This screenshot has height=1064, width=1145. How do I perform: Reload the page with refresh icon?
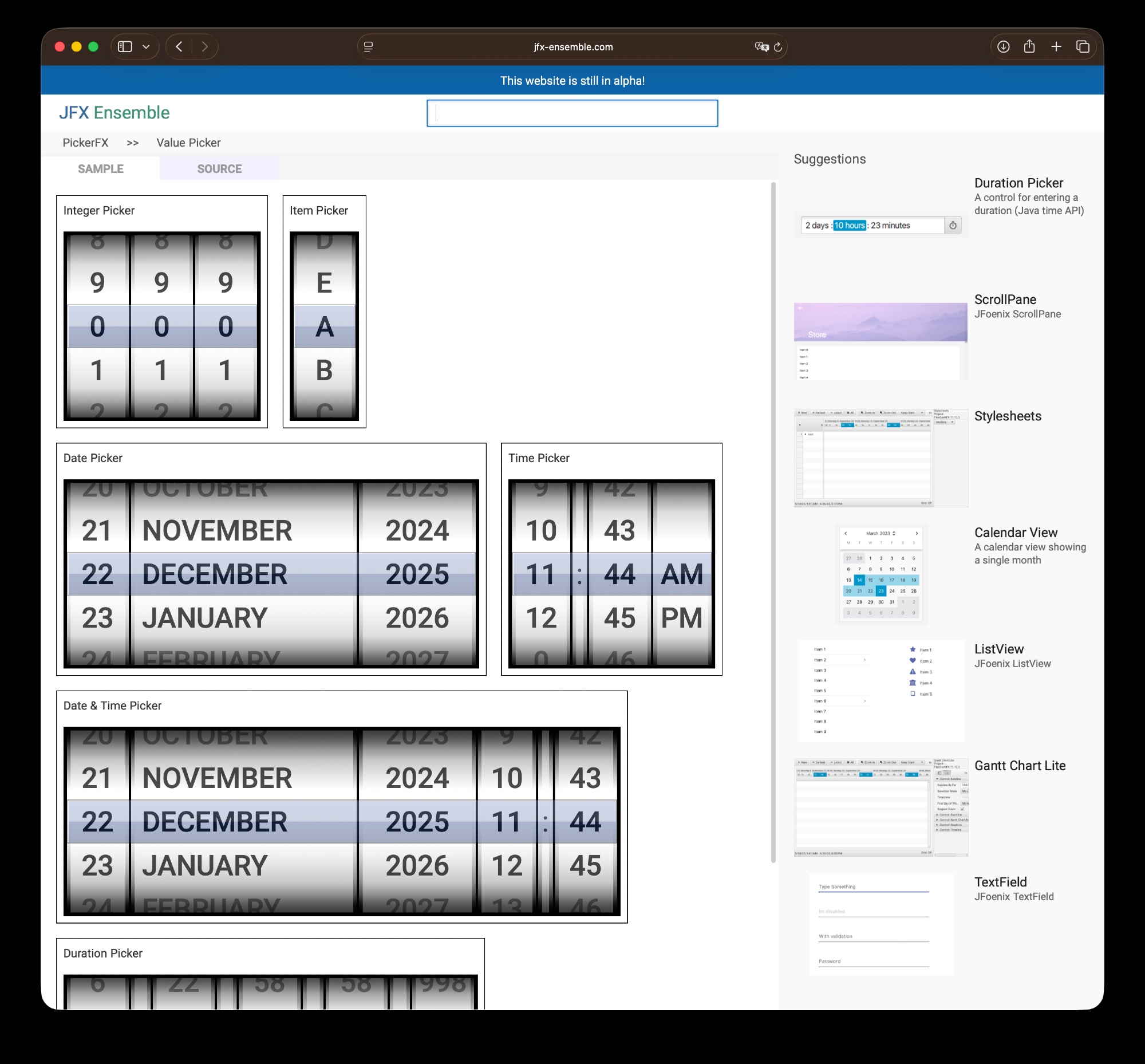[x=777, y=46]
